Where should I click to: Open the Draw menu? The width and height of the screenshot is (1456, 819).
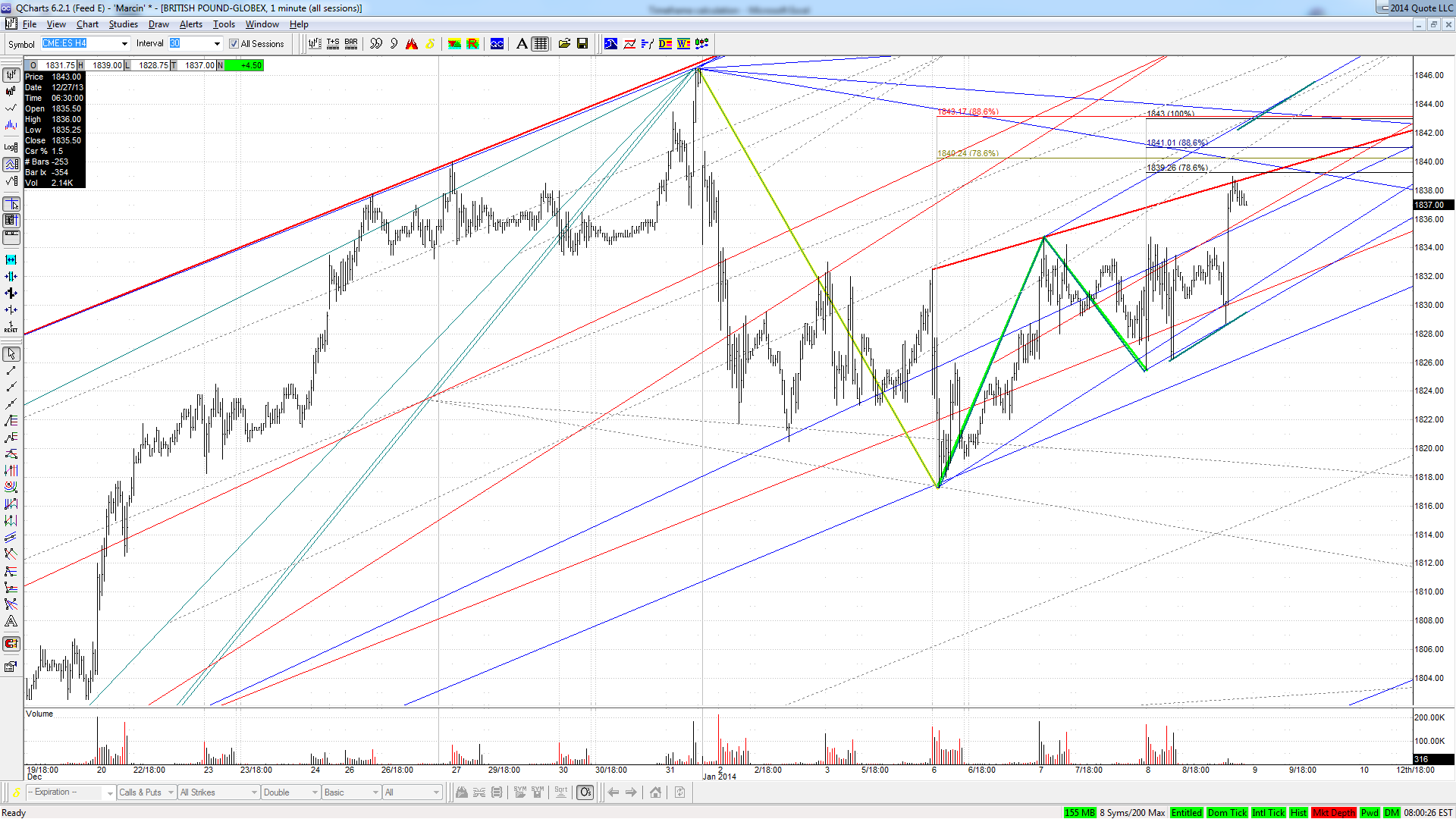tap(158, 24)
